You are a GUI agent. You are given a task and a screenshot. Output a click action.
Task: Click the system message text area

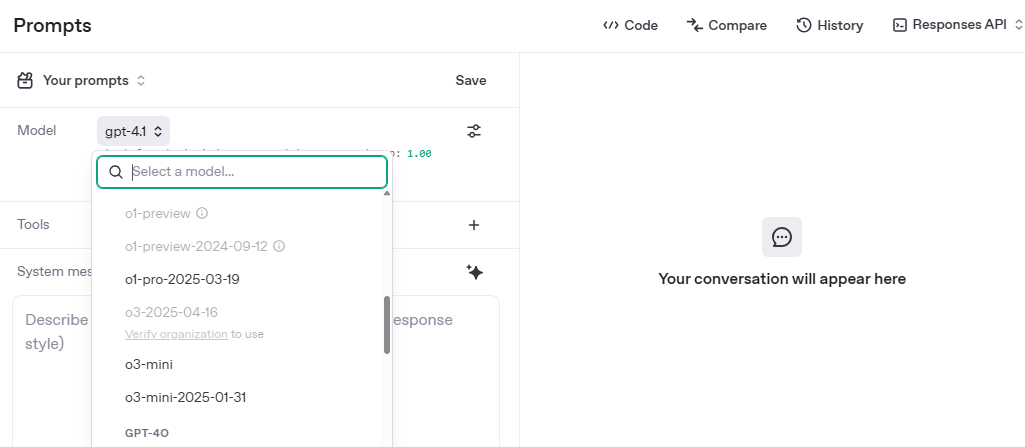point(256,371)
